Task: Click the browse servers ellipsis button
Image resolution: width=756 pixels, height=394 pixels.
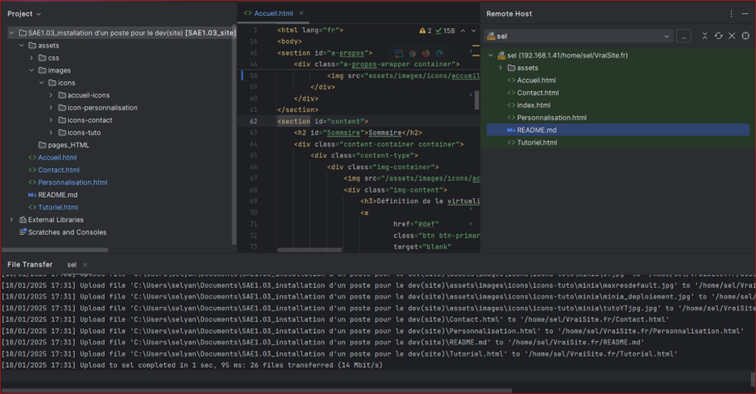Action: pyautogui.click(x=683, y=36)
